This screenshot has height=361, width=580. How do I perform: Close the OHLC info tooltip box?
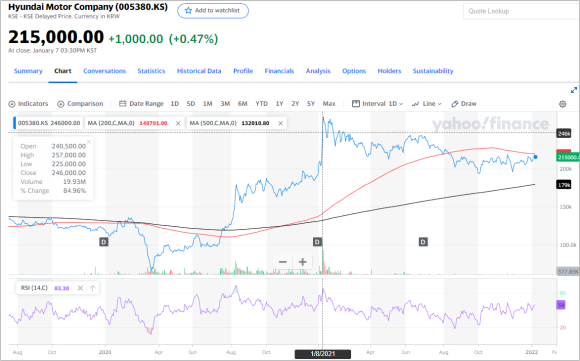(89, 142)
